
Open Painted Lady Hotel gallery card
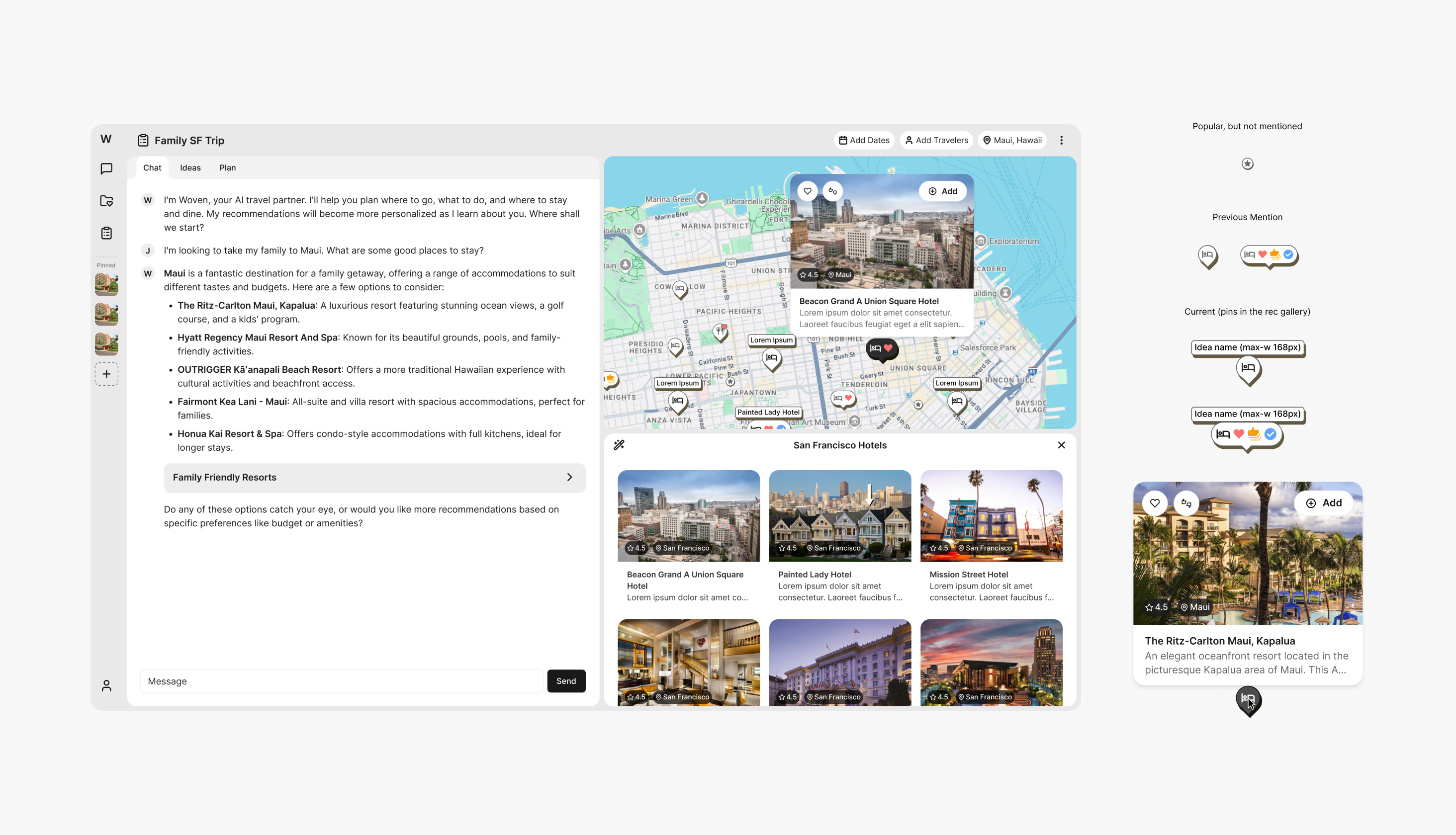click(x=840, y=537)
